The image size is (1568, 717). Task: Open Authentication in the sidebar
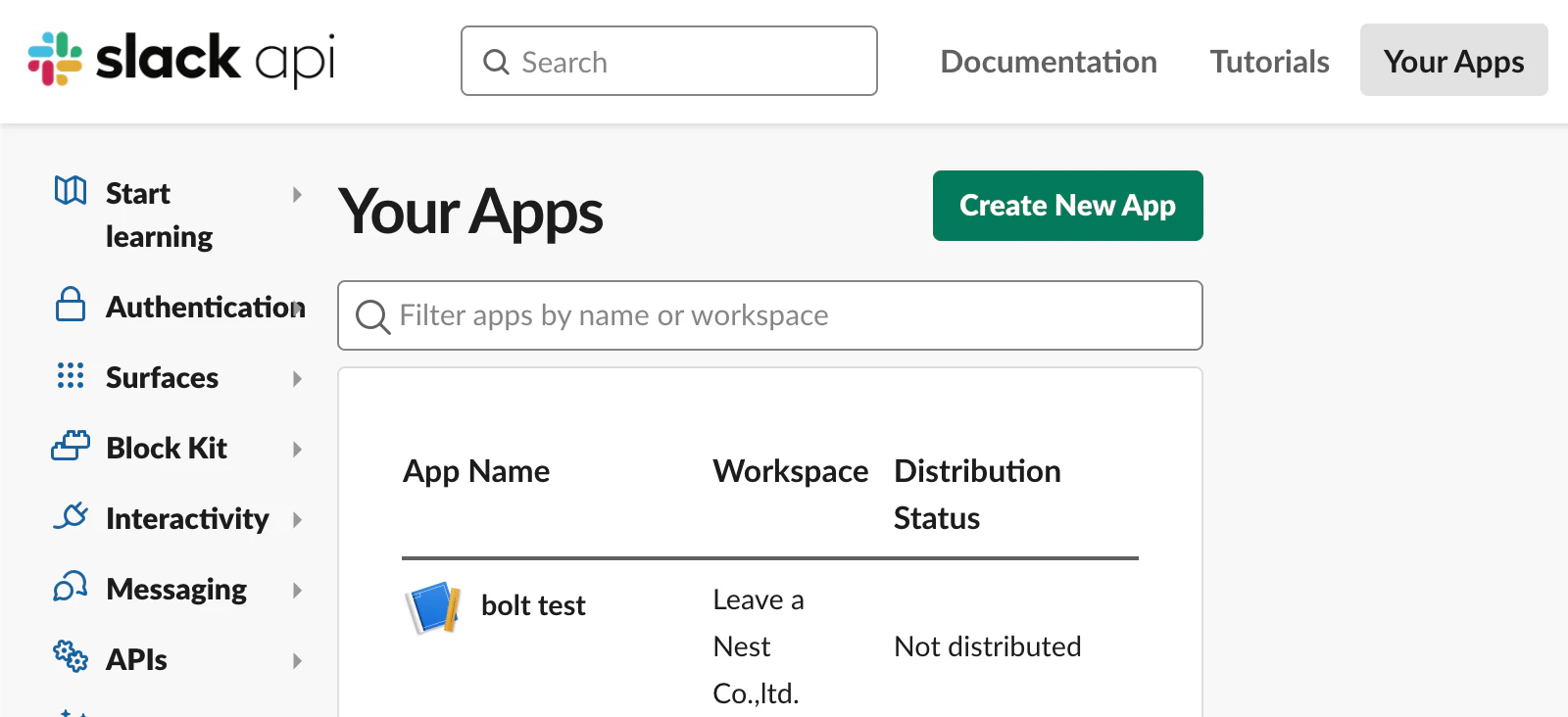point(206,307)
